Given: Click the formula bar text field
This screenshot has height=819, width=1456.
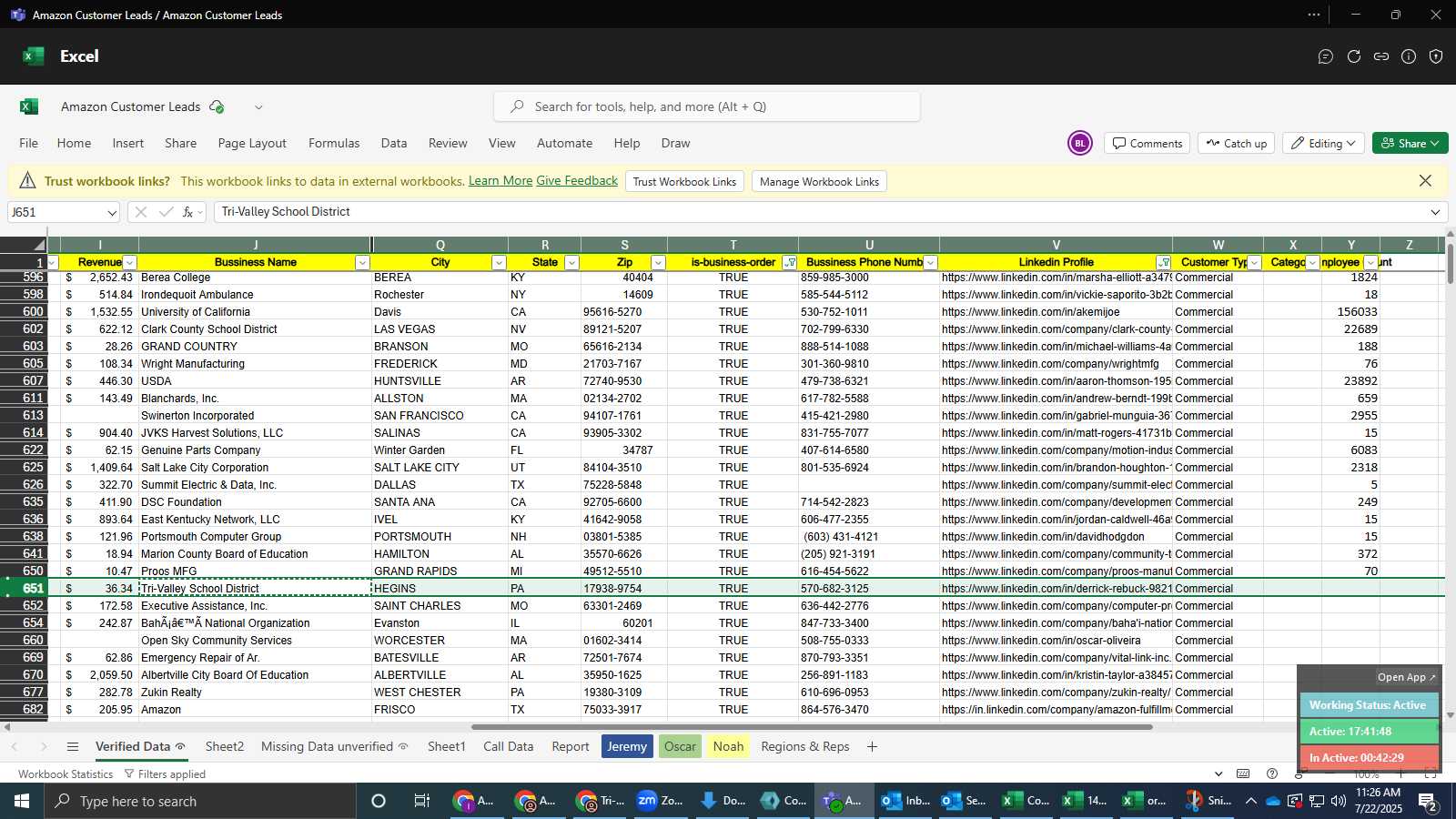Looking at the screenshot, I should (821, 212).
